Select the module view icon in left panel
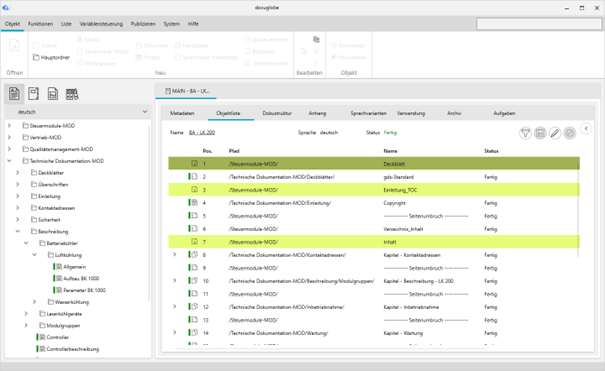Screen dimensions: 605x371 click(14, 94)
